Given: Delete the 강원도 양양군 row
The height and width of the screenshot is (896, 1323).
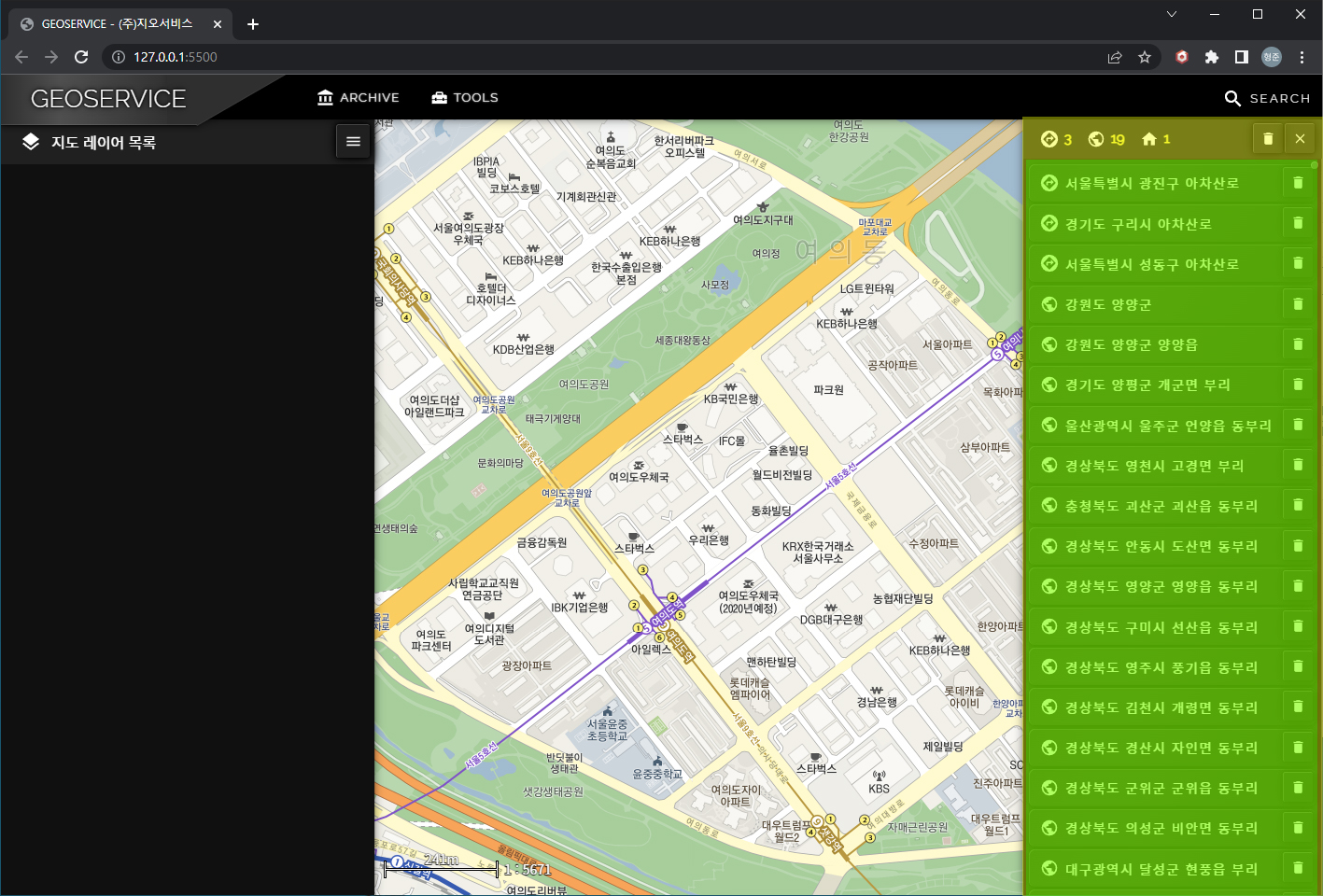Looking at the screenshot, I should [1298, 303].
